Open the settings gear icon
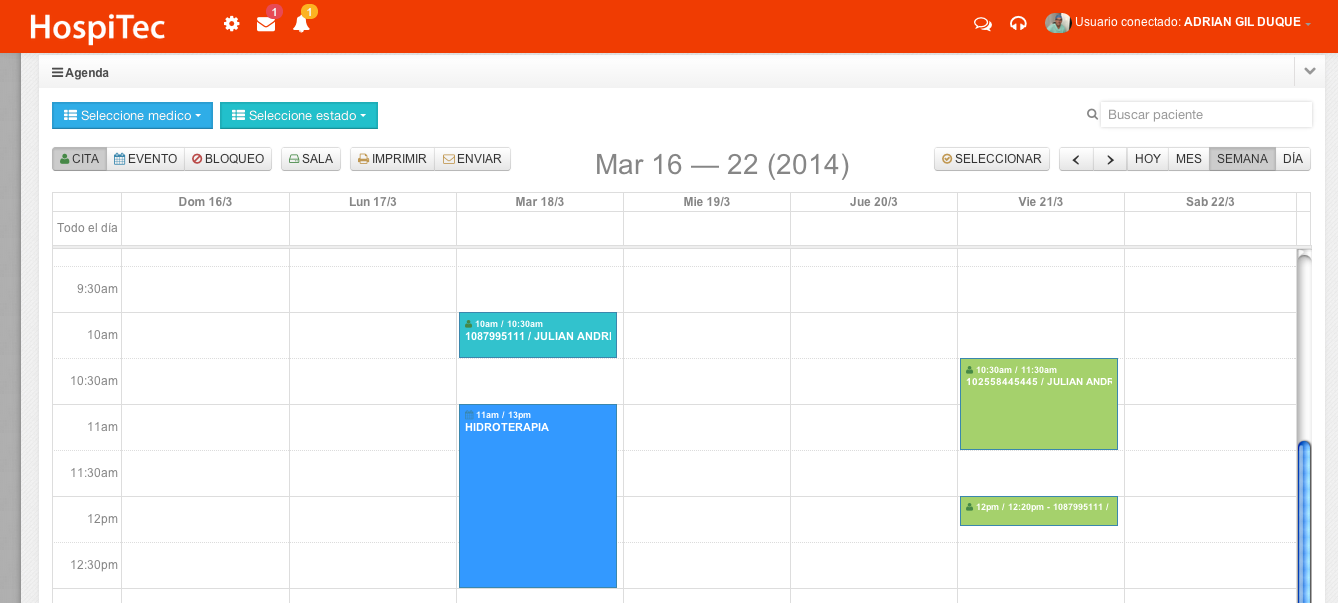 pyautogui.click(x=232, y=24)
